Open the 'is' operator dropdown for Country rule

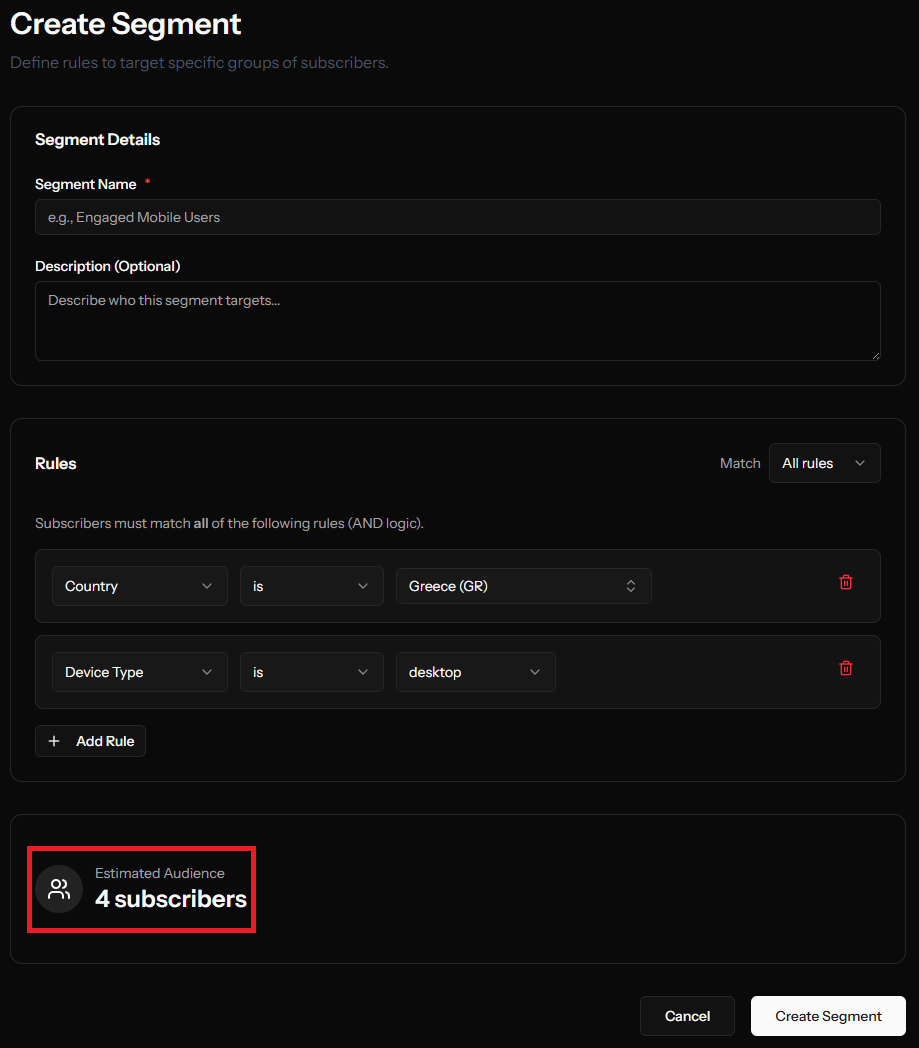tap(311, 586)
